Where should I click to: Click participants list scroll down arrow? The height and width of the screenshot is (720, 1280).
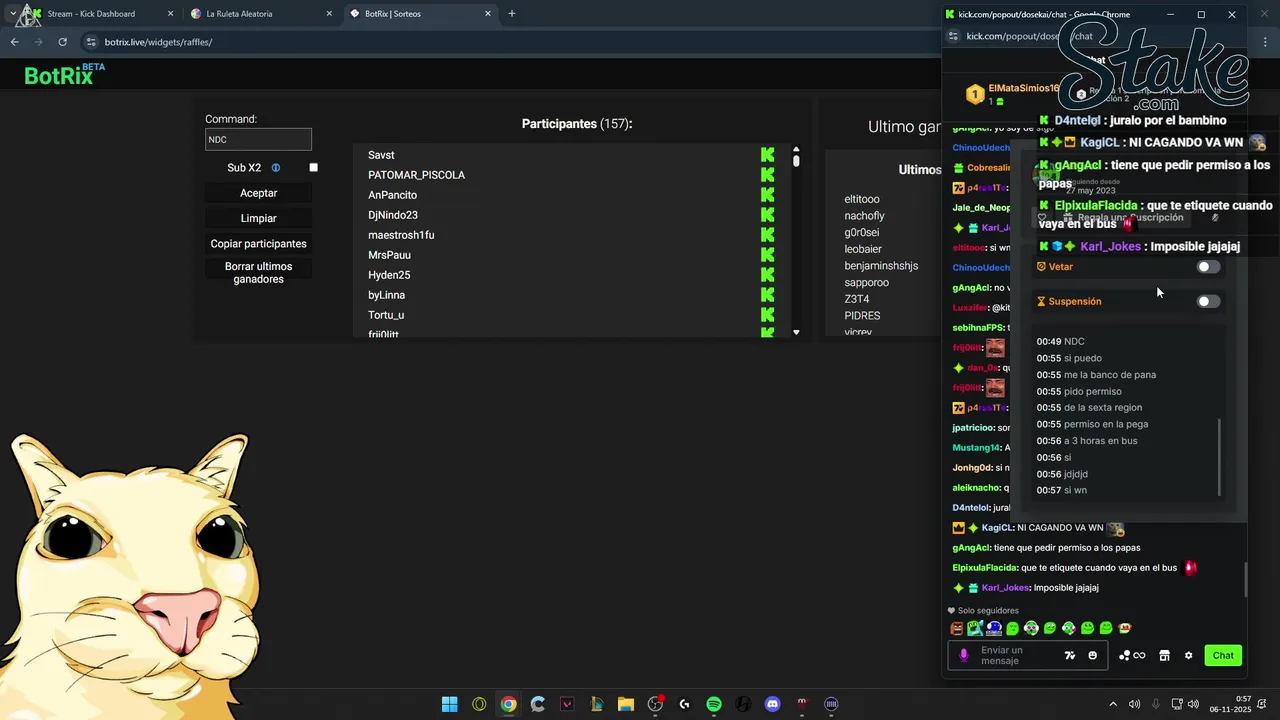coord(796,332)
